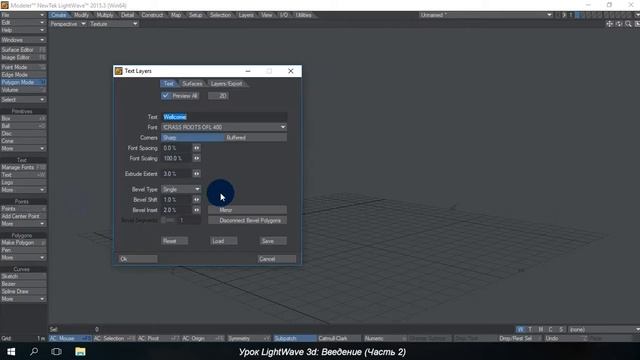Switch to the Detail tab
The width and height of the screenshot is (640, 360).
[127, 15]
